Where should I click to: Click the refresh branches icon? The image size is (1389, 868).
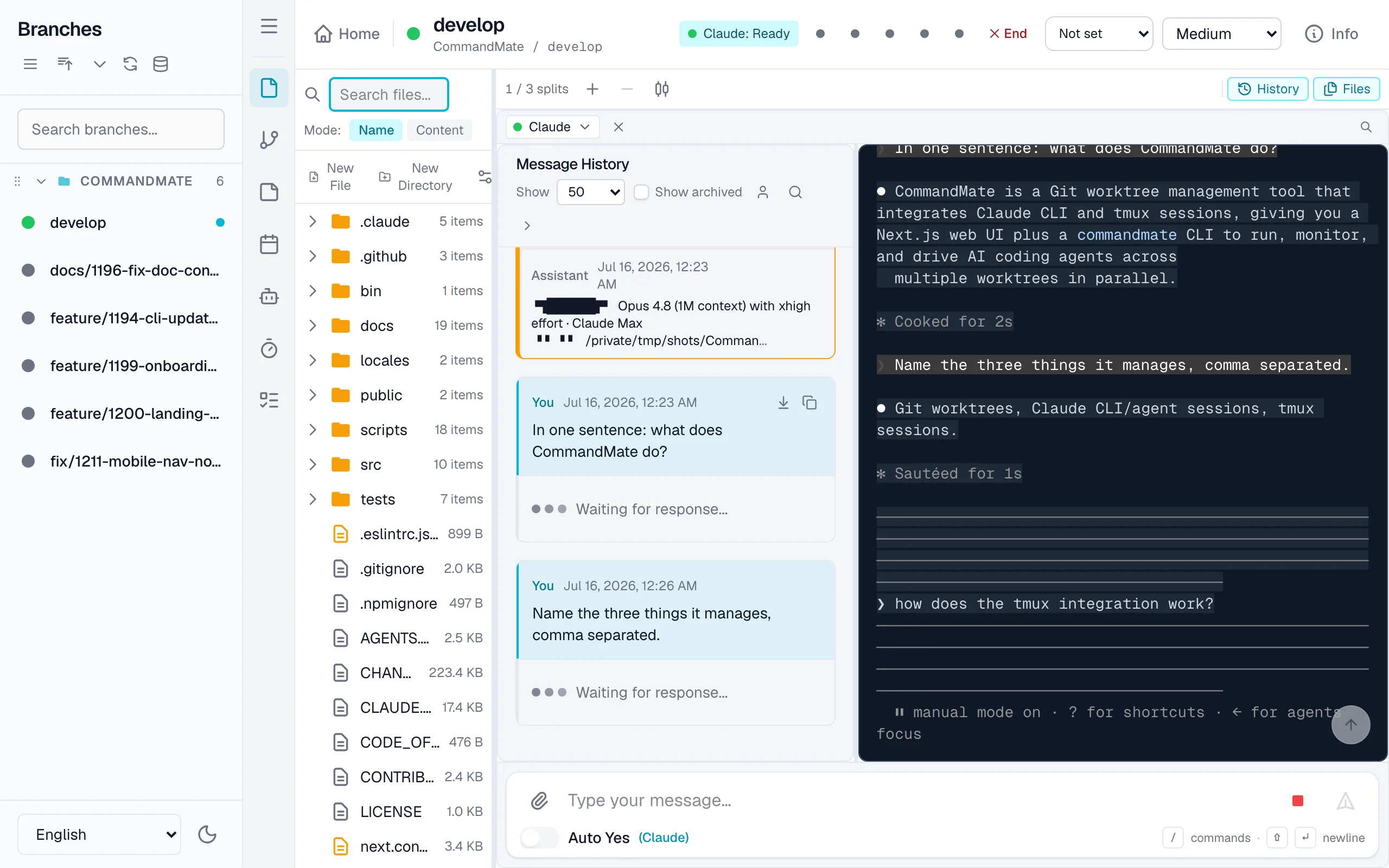tap(130, 63)
